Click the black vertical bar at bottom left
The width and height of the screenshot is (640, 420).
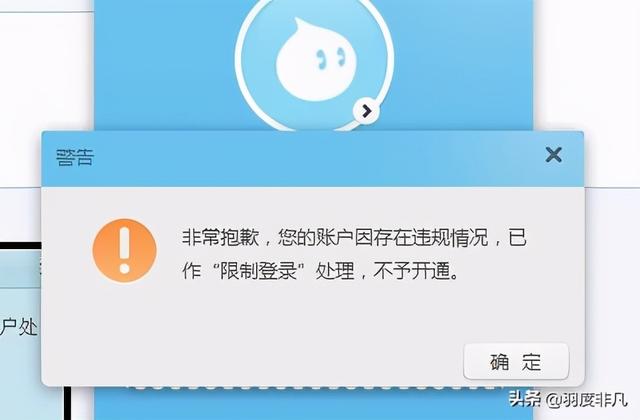coord(67,403)
